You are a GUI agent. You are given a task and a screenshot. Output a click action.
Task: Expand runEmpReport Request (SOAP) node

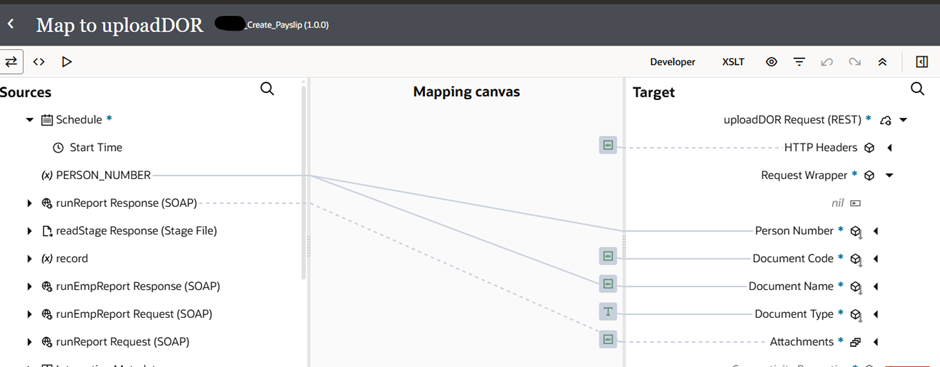click(x=29, y=314)
